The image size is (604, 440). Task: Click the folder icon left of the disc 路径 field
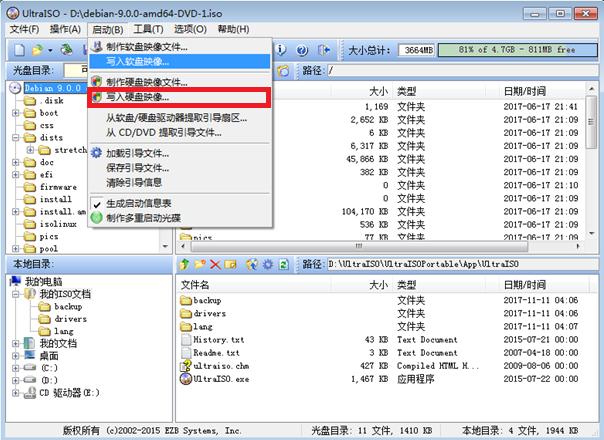click(283, 71)
